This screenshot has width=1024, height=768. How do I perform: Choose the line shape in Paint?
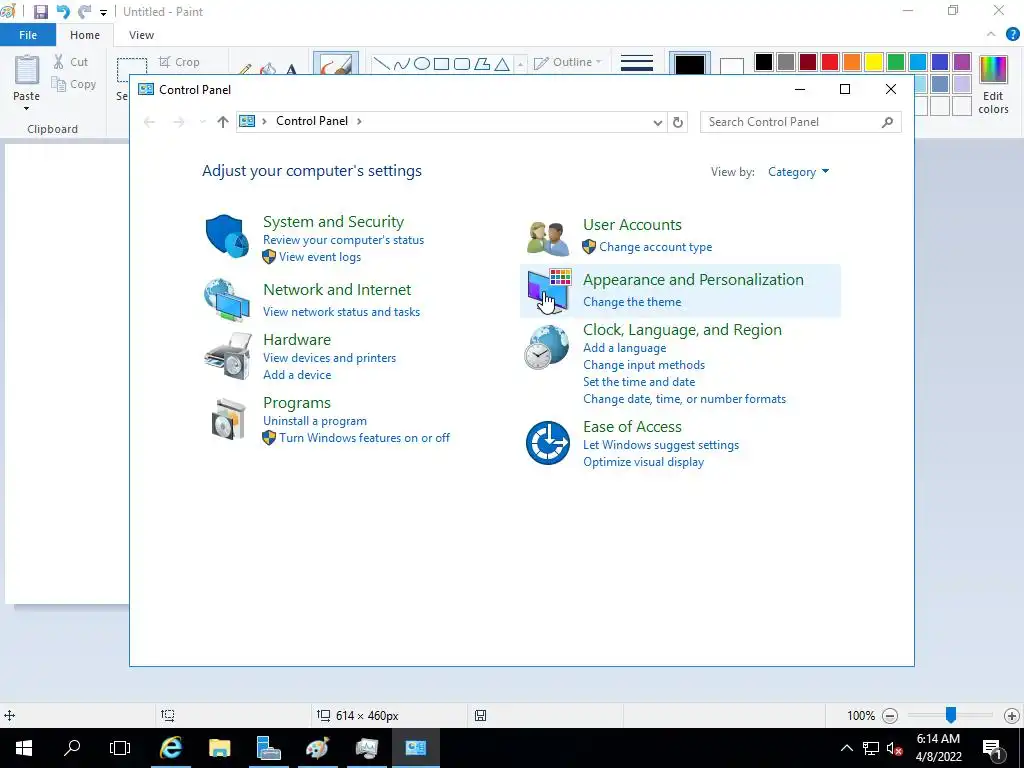(x=381, y=63)
